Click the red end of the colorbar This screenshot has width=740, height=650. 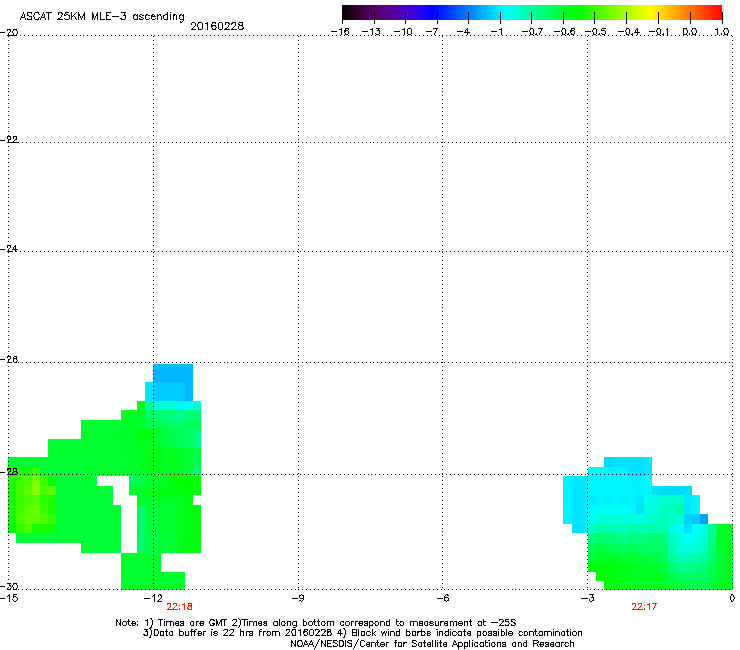tap(715, 13)
